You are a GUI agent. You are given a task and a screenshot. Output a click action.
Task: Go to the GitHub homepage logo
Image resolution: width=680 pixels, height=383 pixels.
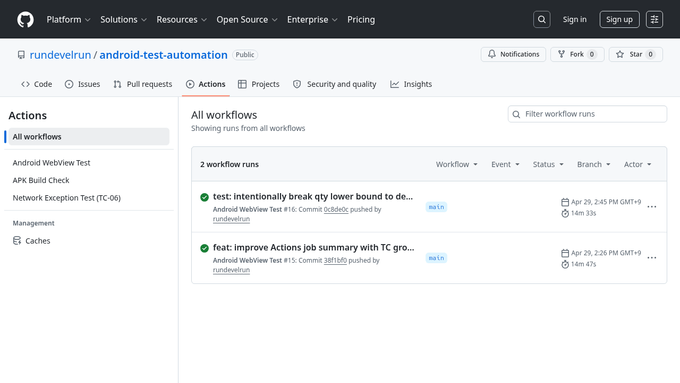[x=25, y=20]
